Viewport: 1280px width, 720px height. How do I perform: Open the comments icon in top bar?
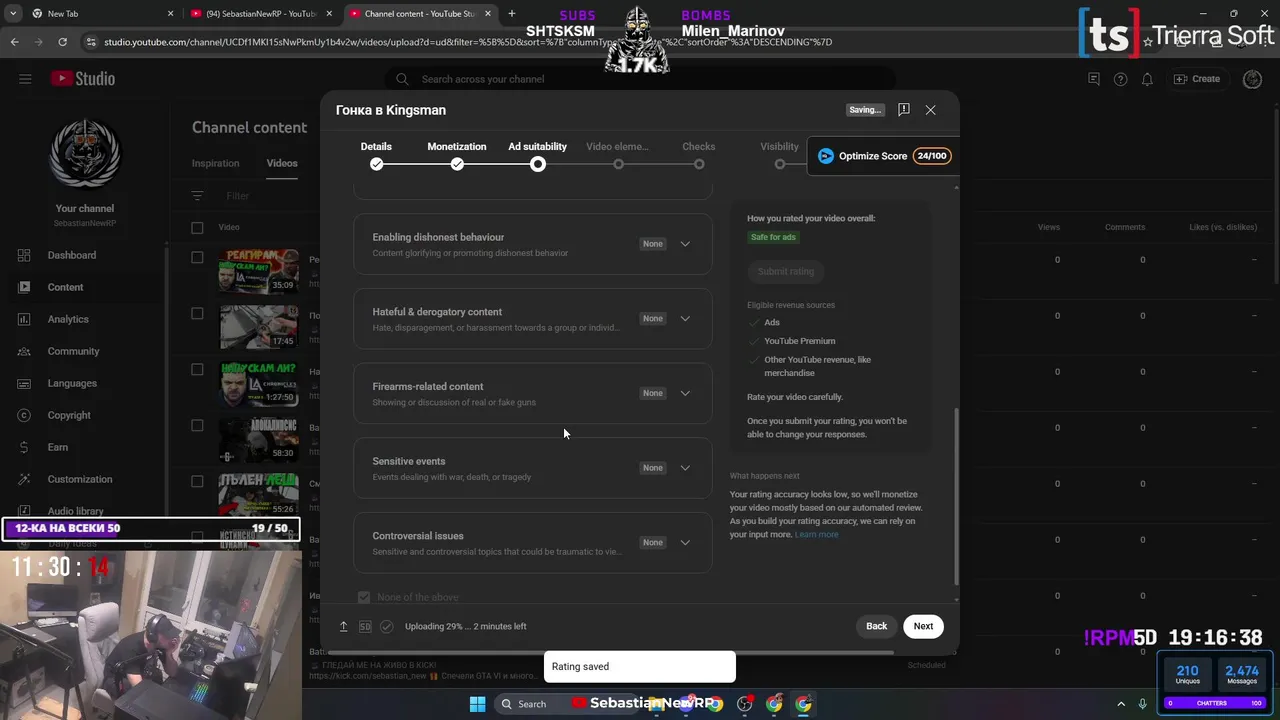pyautogui.click(x=1094, y=79)
